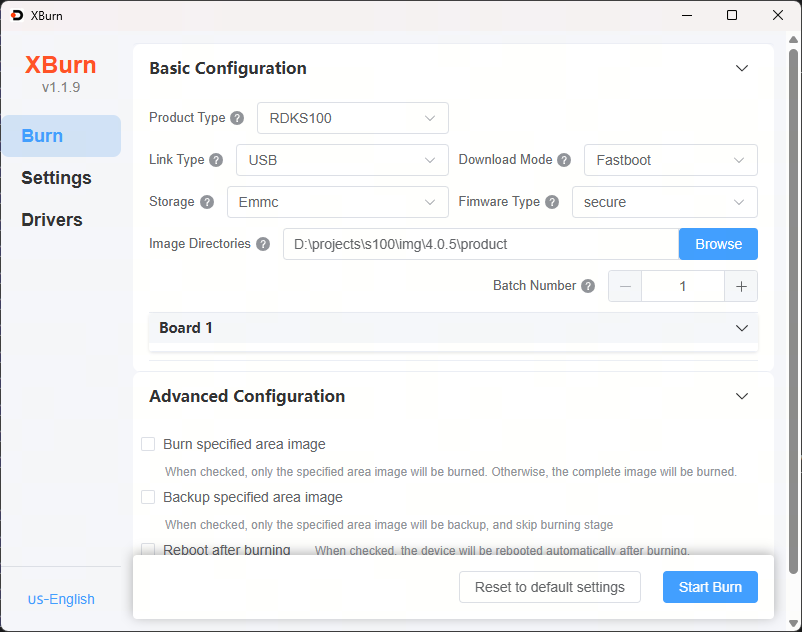Click the Image Directories help icon
Image resolution: width=802 pixels, height=632 pixels.
coord(263,244)
